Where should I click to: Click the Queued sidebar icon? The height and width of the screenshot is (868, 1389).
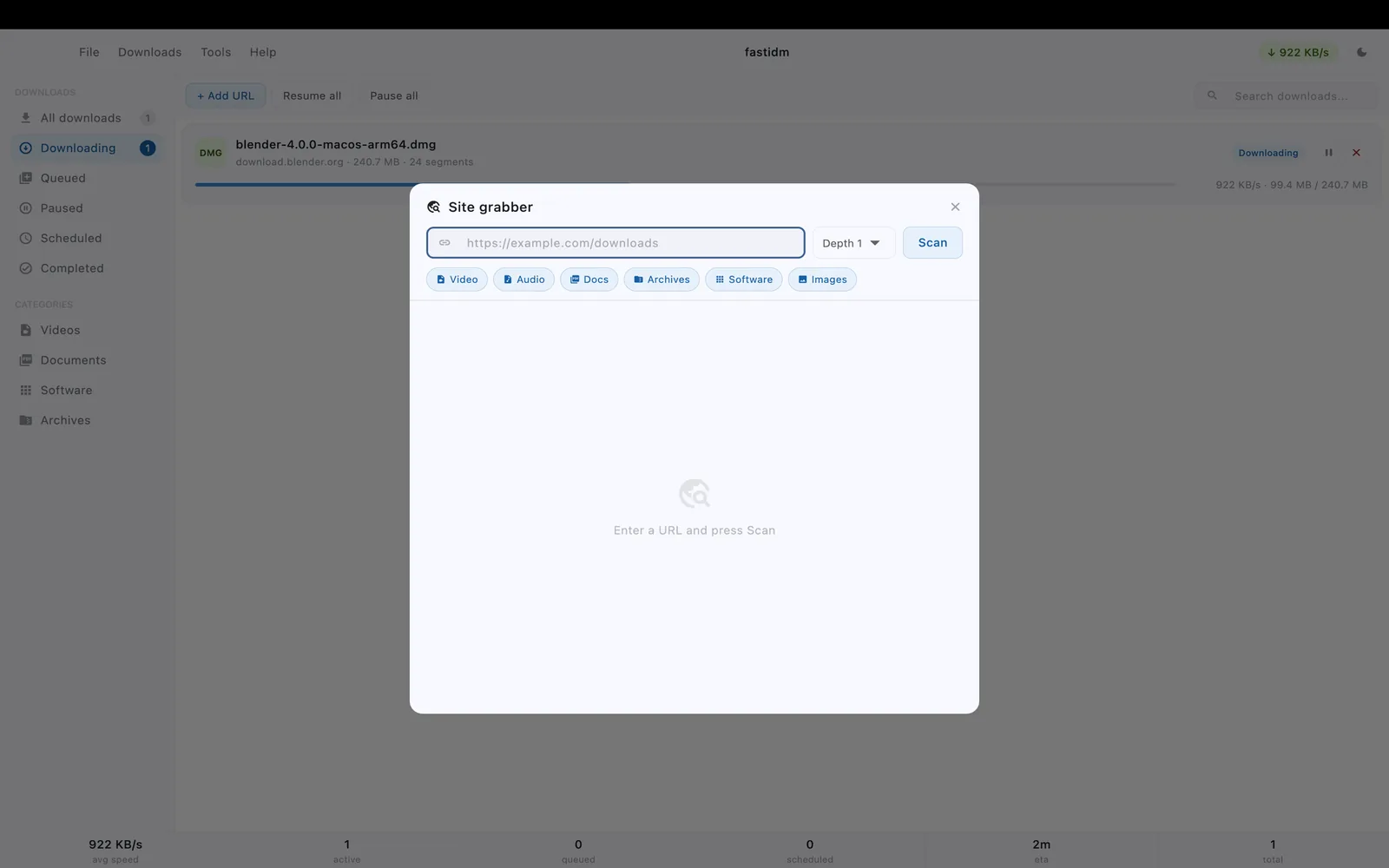click(26, 178)
